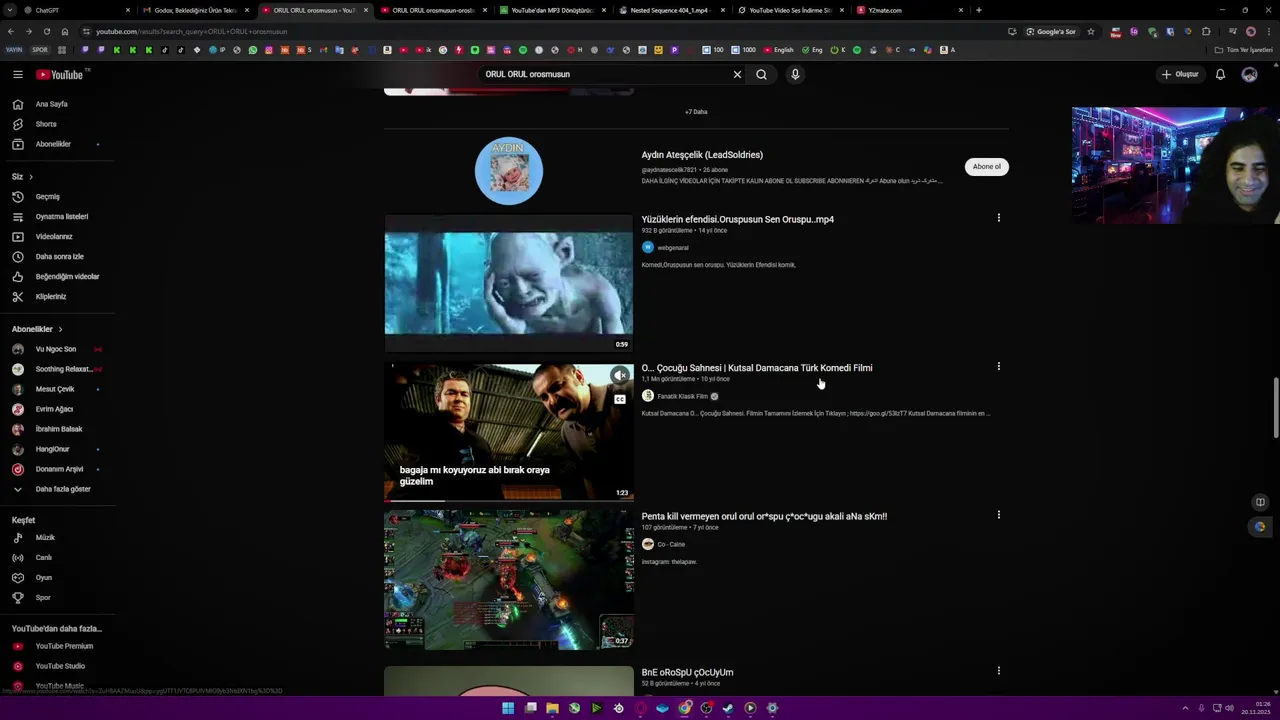Bookmark this page with the star
The height and width of the screenshot is (720, 1280).
click(1090, 31)
